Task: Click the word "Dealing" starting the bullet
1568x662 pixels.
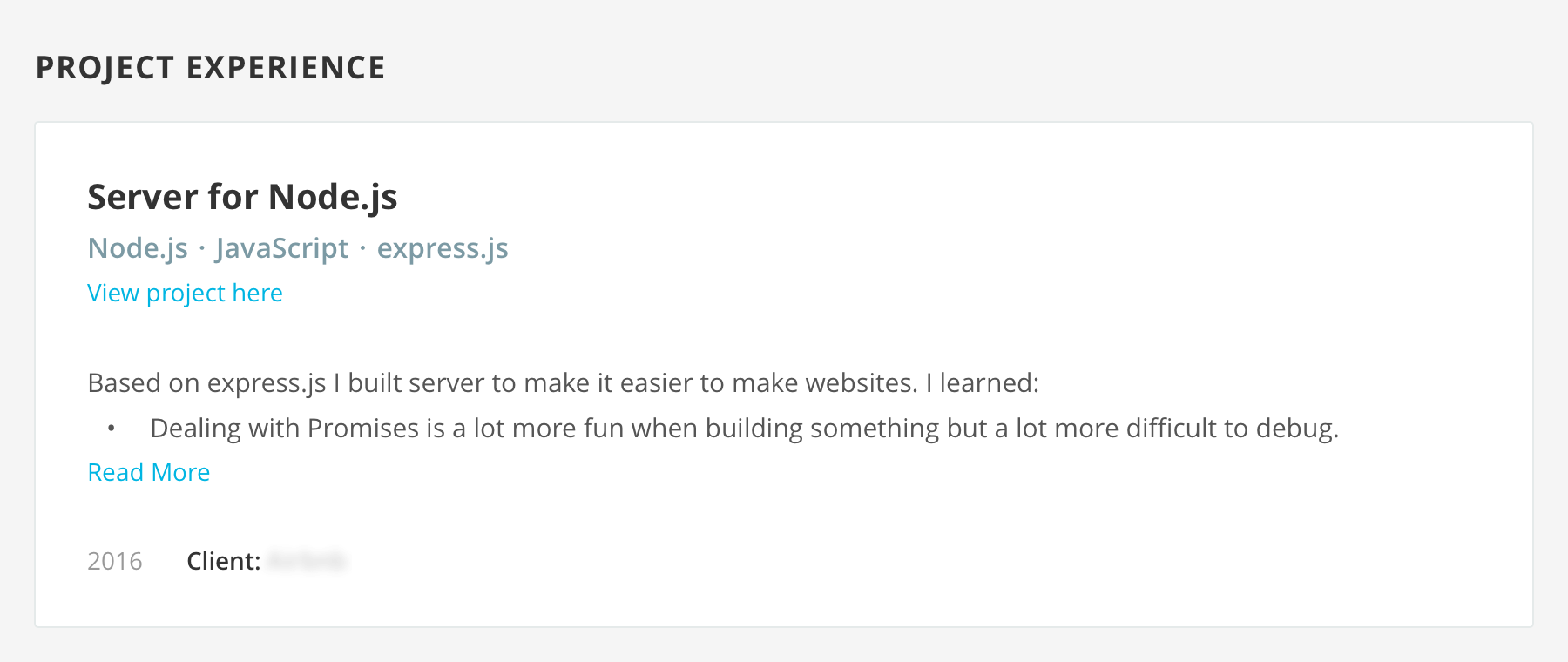Action: tap(195, 429)
